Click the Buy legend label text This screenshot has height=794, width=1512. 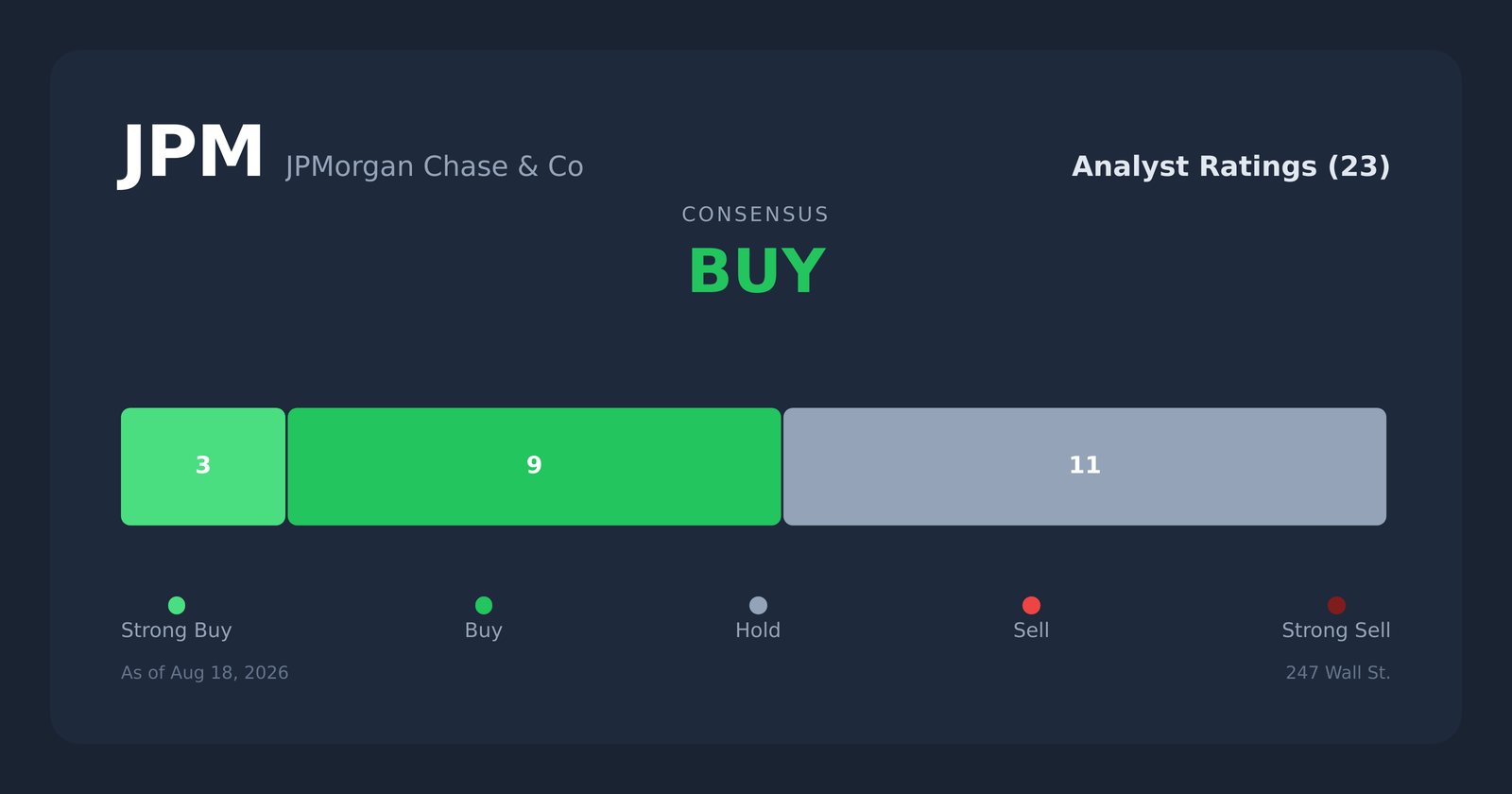point(484,630)
